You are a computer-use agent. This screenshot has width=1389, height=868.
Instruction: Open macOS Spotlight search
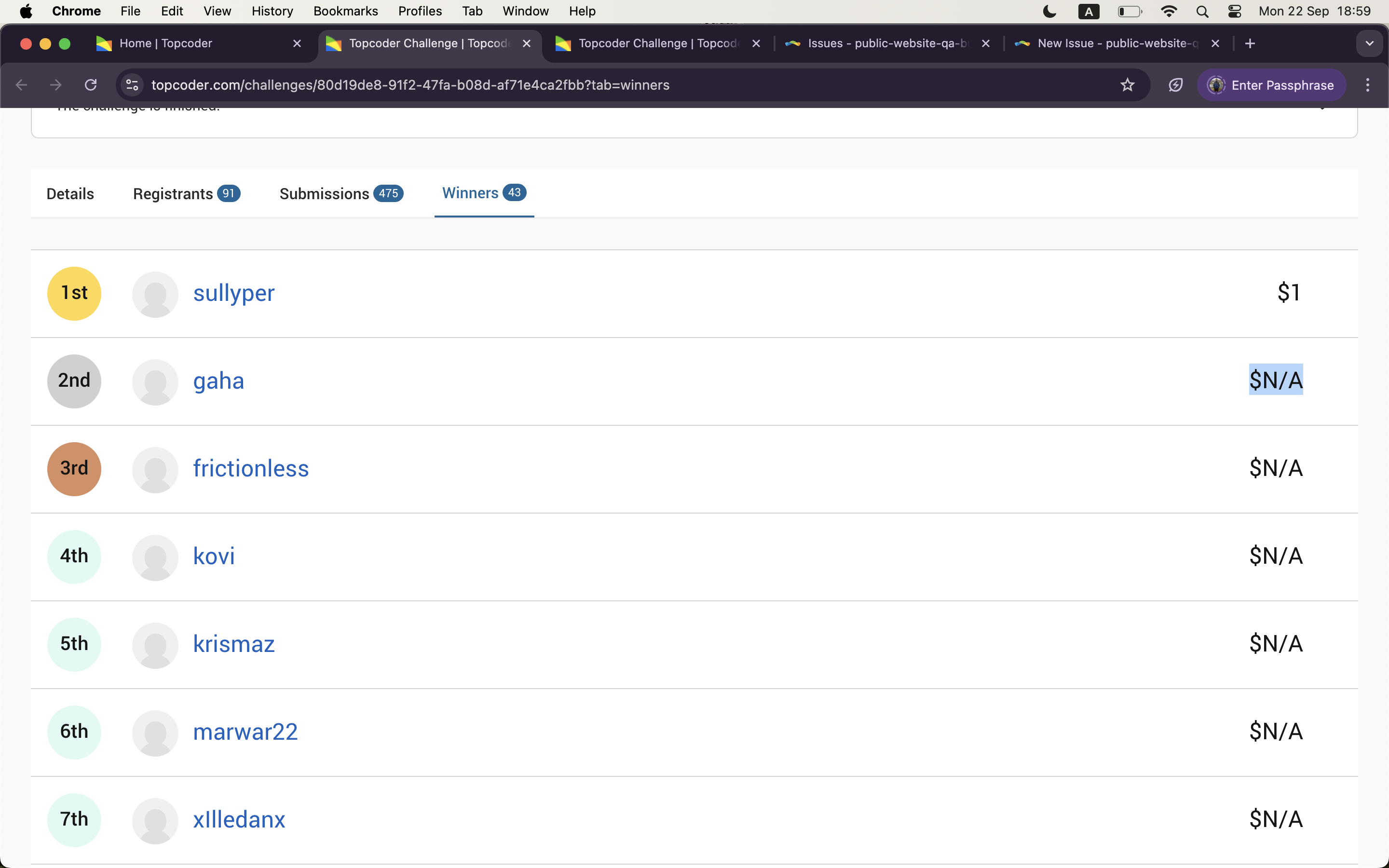(x=1202, y=12)
